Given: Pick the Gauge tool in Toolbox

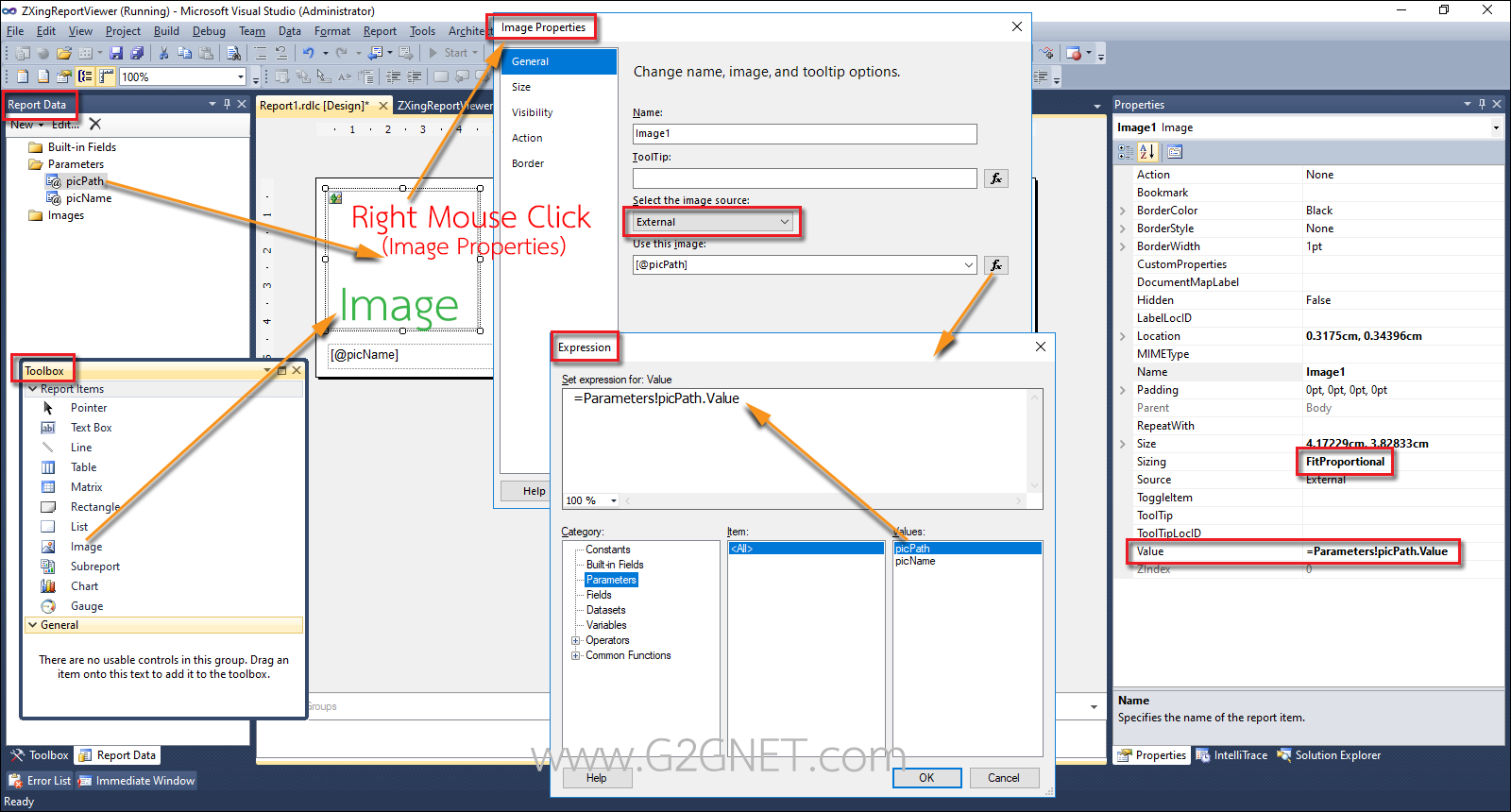Looking at the screenshot, I should coord(87,606).
